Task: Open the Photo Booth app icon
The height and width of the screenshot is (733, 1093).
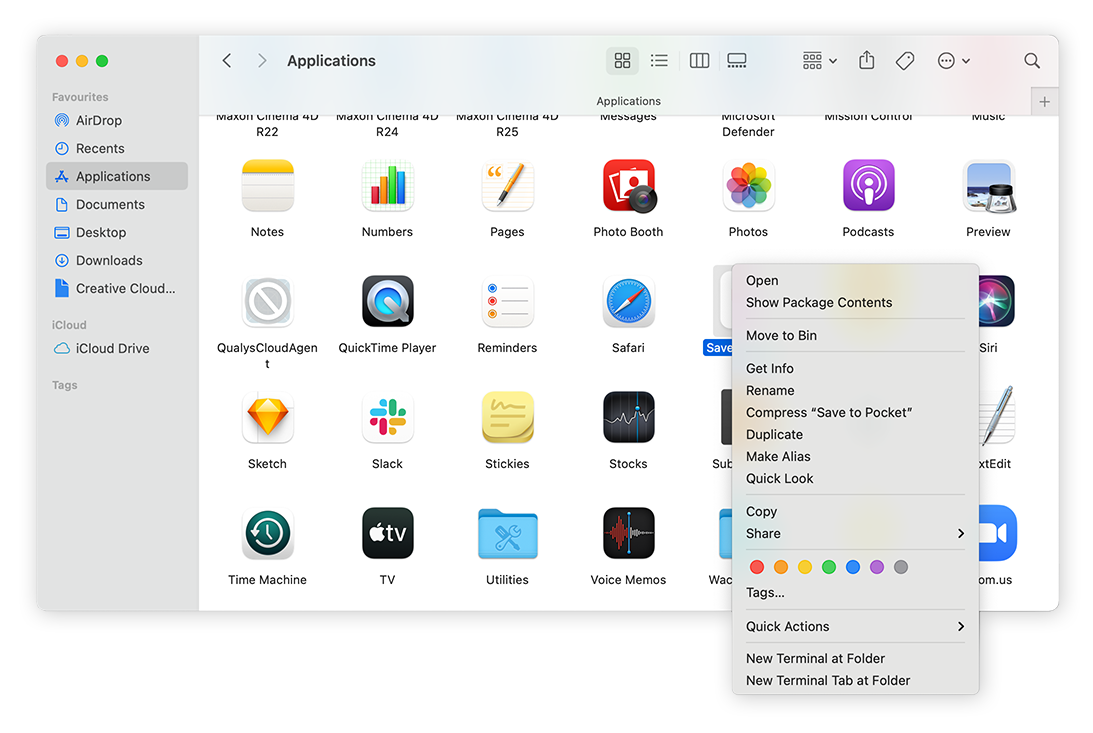Action: 628,187
